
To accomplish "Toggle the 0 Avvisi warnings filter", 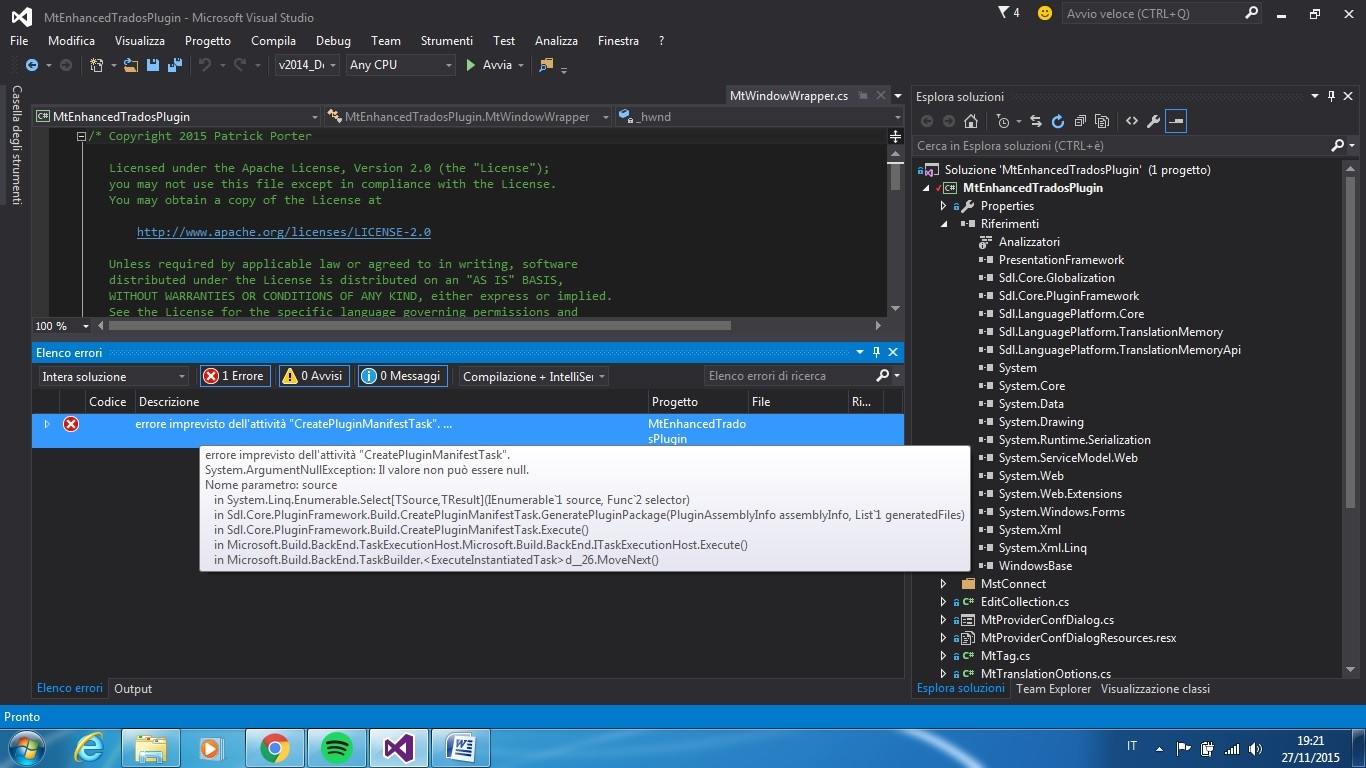I will coord(313,376).
